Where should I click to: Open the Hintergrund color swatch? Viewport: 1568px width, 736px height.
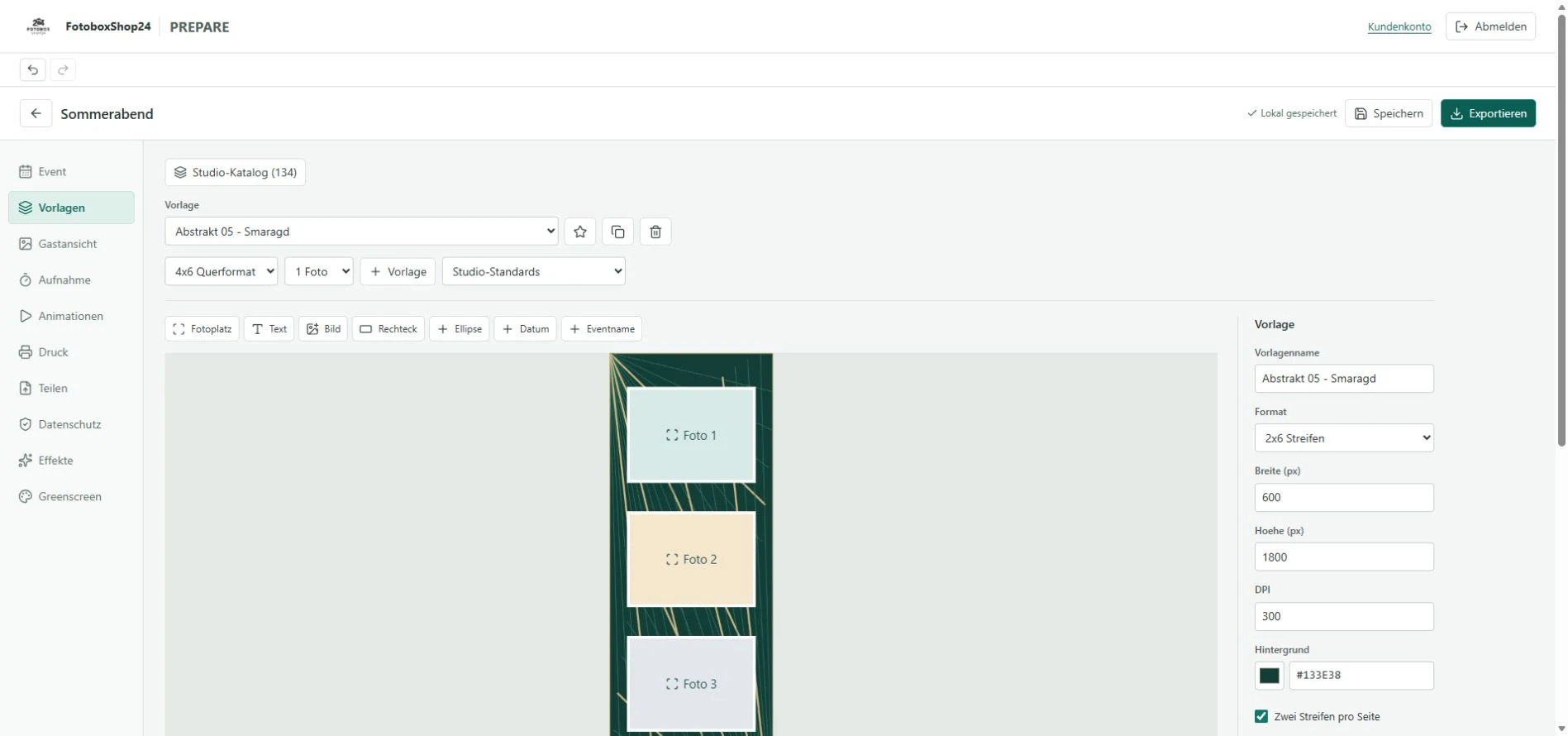coord(1270,676)
